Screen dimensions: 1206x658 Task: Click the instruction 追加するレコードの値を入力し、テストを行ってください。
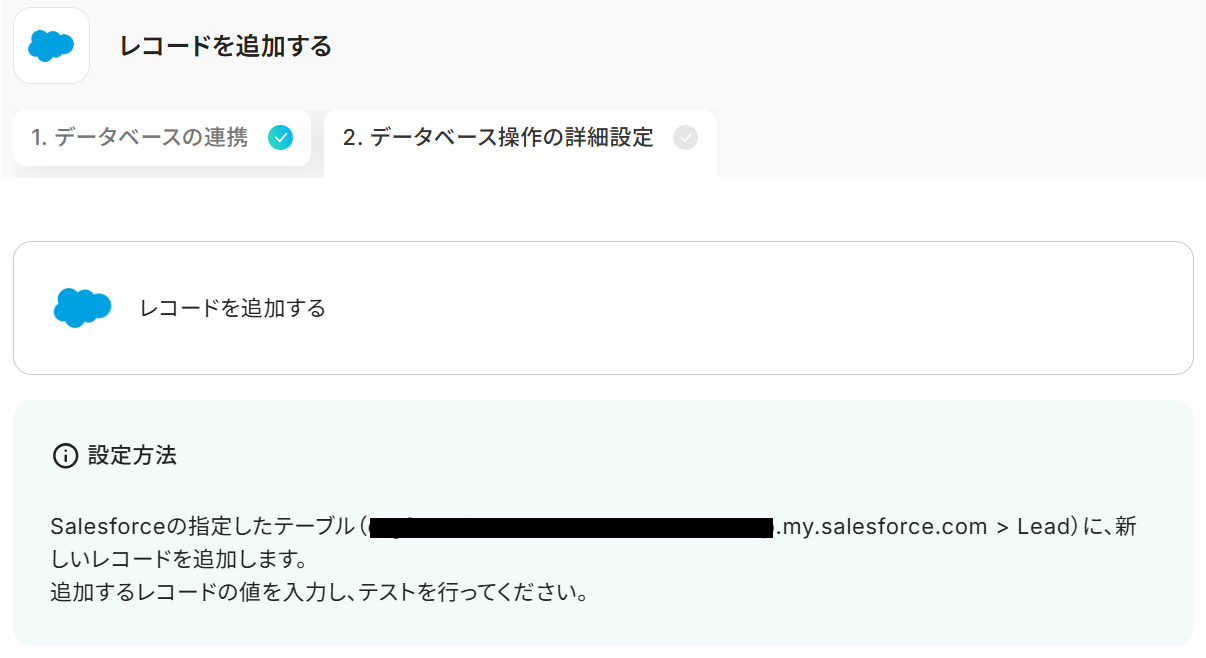tap(318, 592)
